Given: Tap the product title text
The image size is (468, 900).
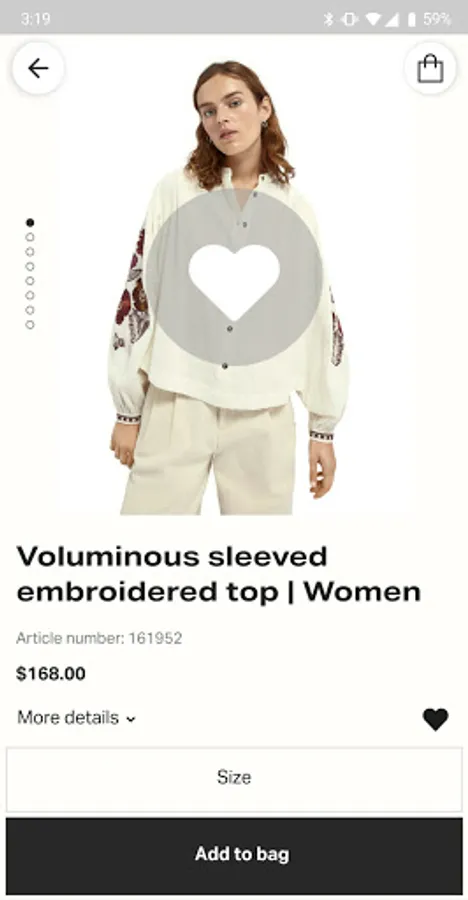Looking at the screenshot, I should pyautogui.click(x=219, y=575).
